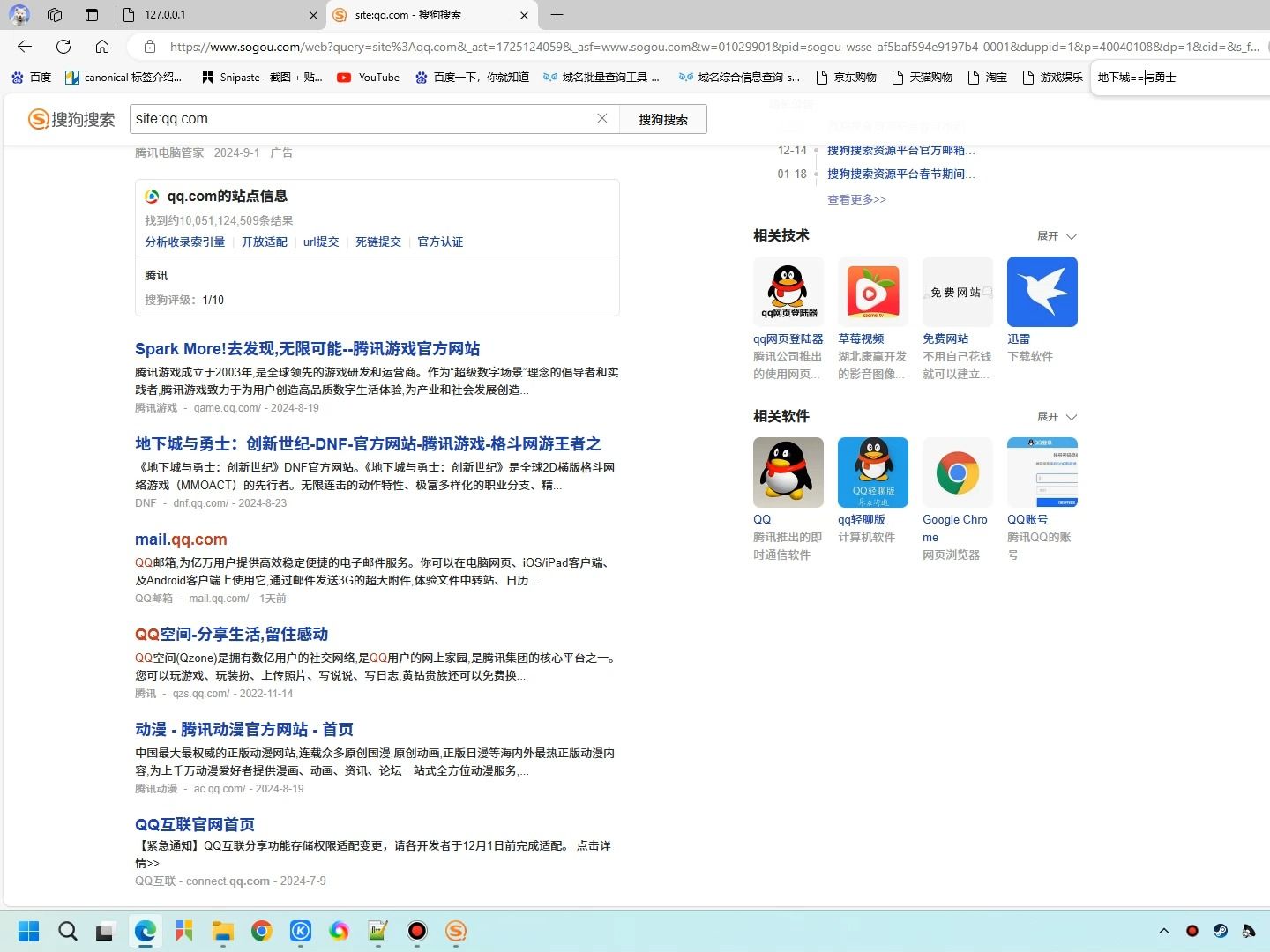1270x952 pixels.
Task: Open the 百度 bookmark
Action: click(32, 78)
